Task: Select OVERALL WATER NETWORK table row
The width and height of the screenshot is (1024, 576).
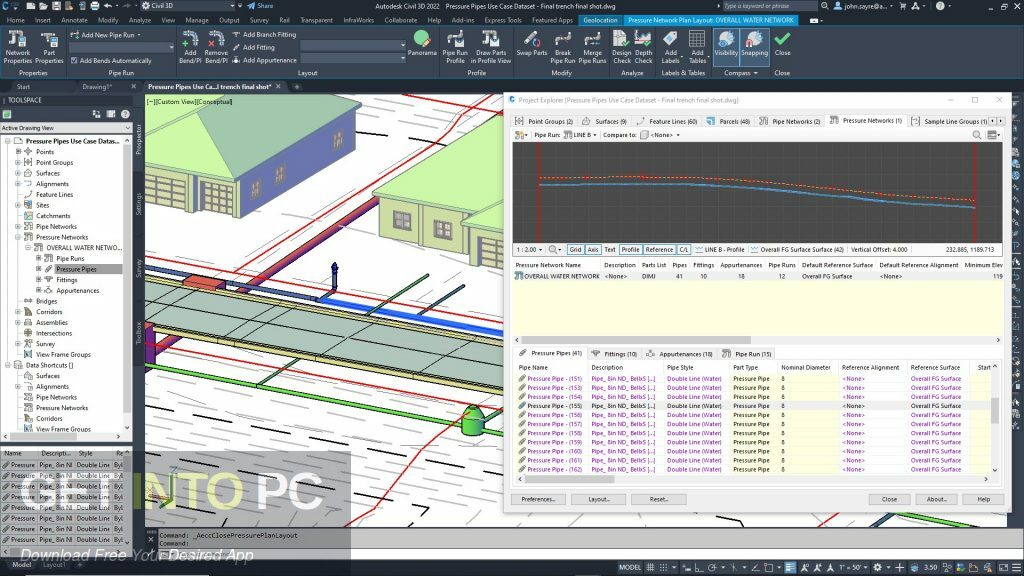Action: [758, 276]
